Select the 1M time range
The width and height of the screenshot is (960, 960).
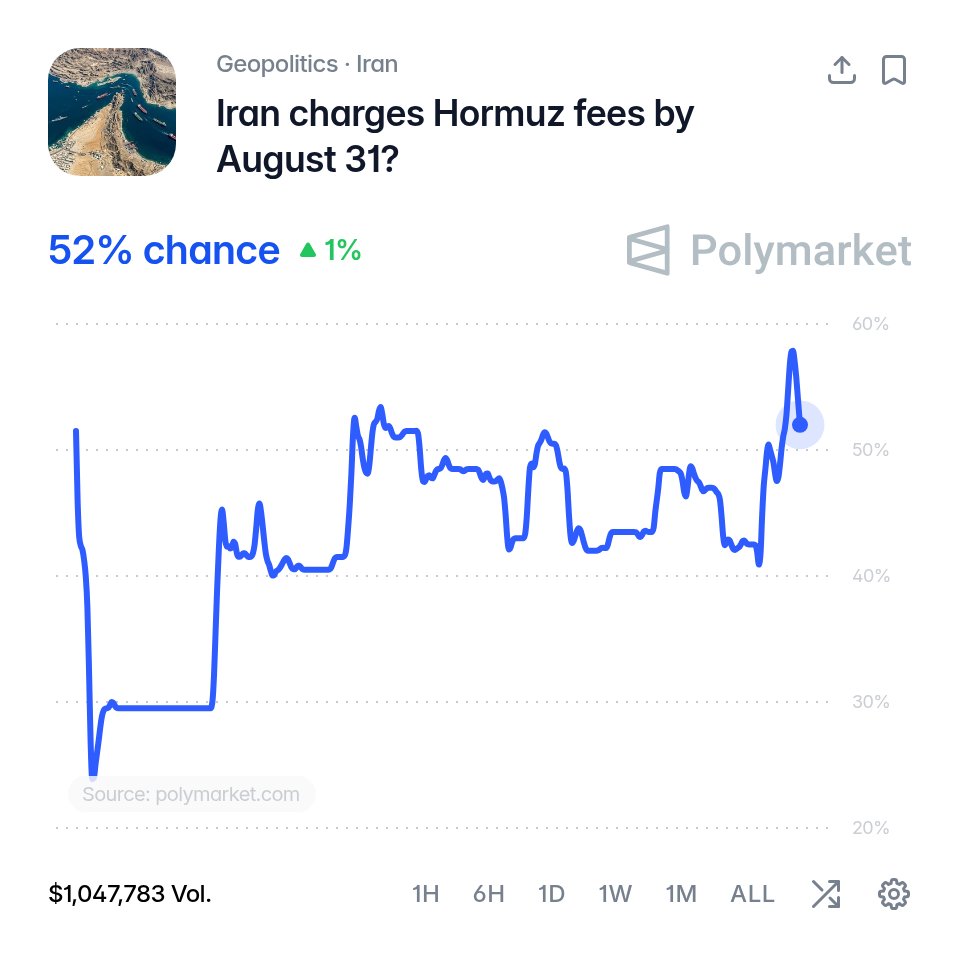(681, 894)
